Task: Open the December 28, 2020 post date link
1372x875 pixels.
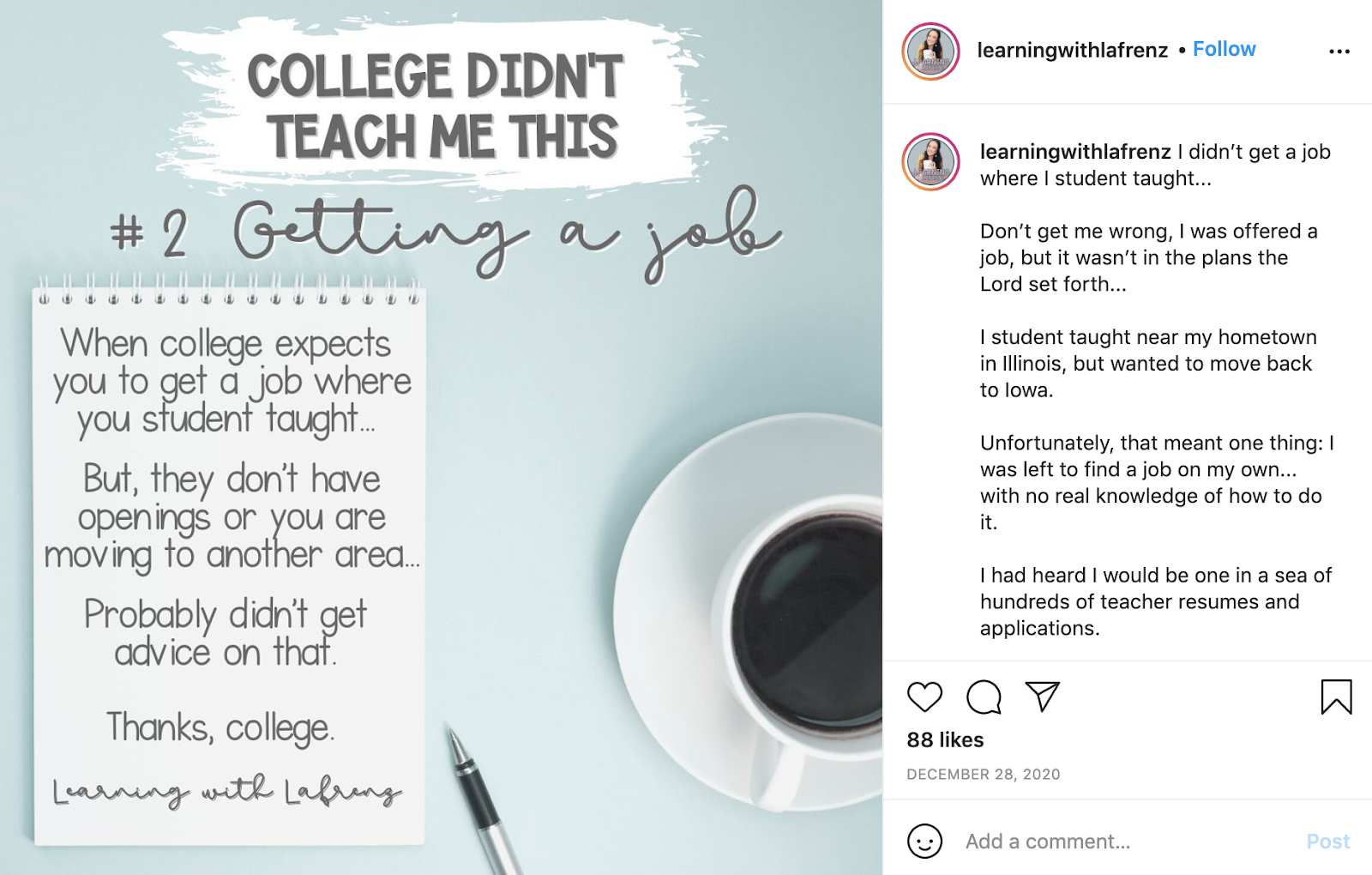Action: tap(983, 774)
